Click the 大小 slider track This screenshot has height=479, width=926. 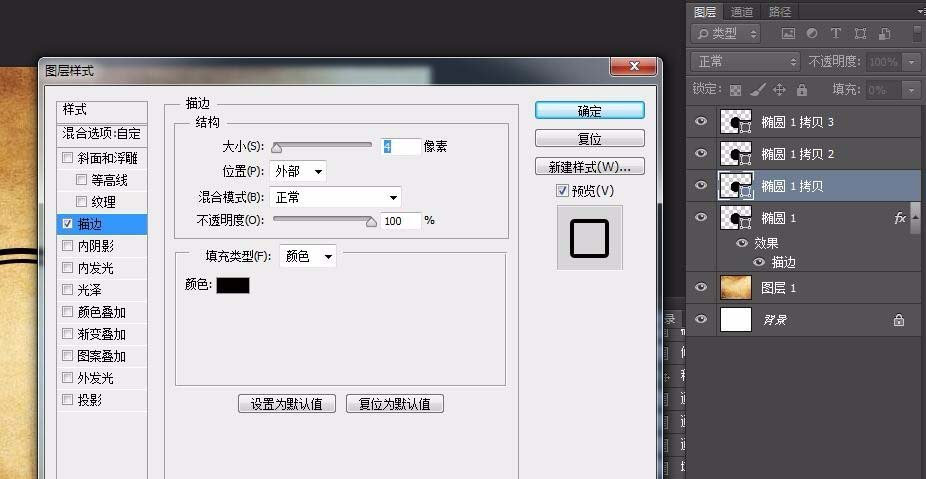click(321, 144)
